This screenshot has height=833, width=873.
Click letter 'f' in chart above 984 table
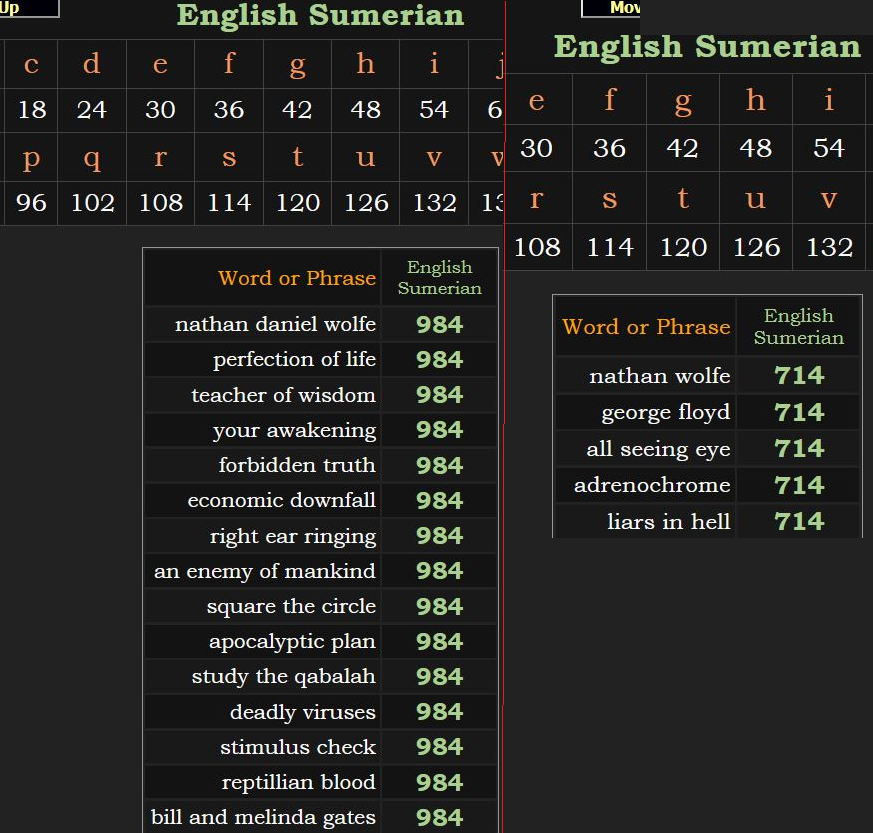click(229, 63)
